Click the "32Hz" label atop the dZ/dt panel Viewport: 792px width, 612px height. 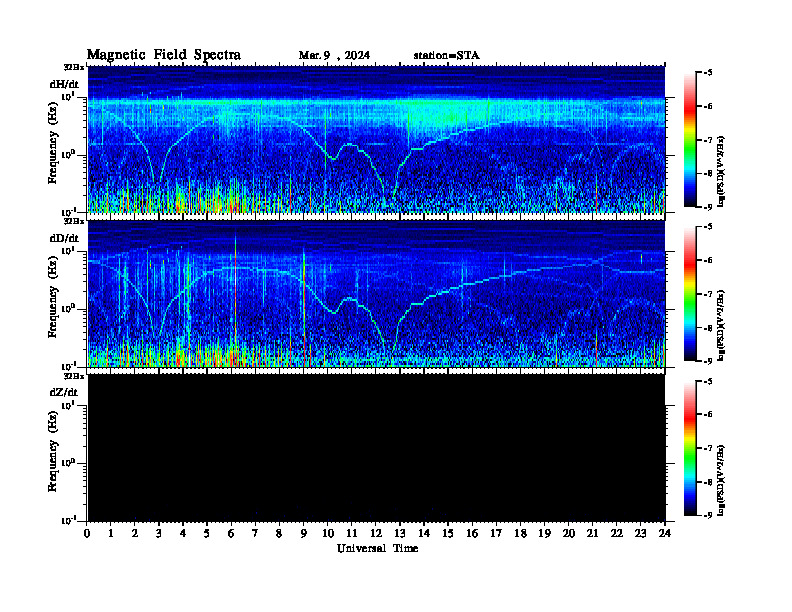coord(73,376)
